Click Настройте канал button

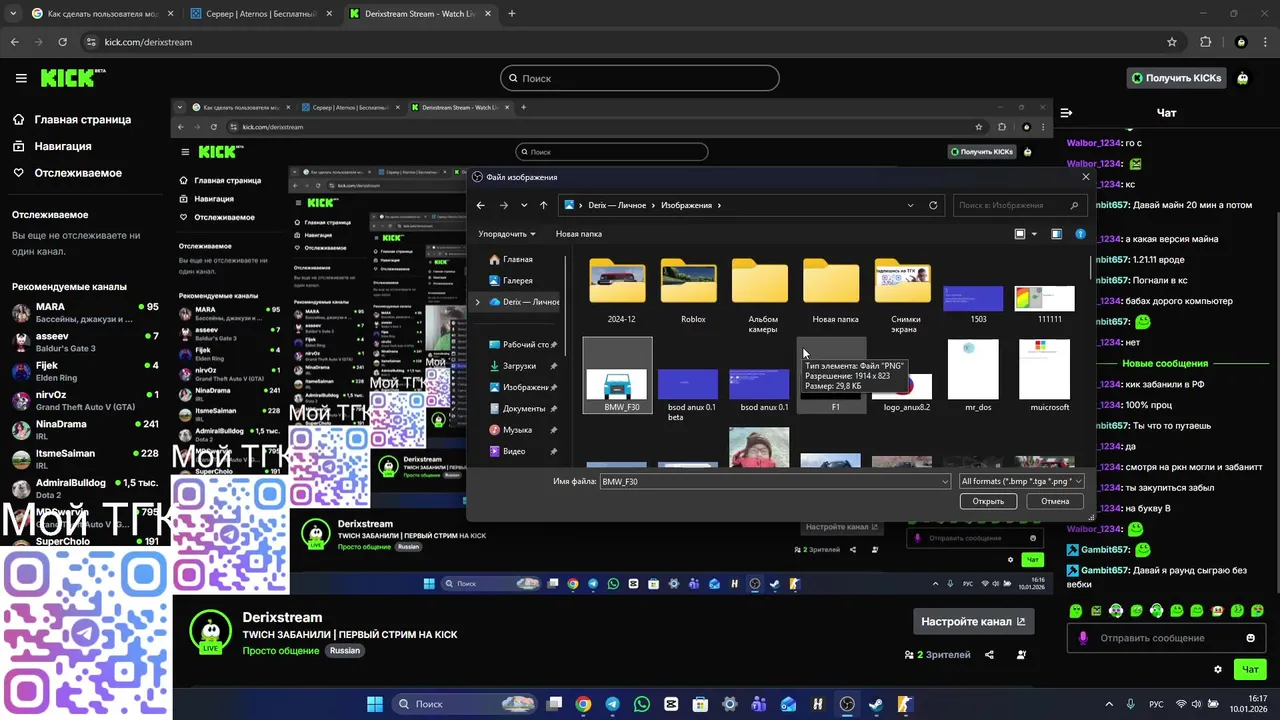pyautogui.click(x=973, y=621)
